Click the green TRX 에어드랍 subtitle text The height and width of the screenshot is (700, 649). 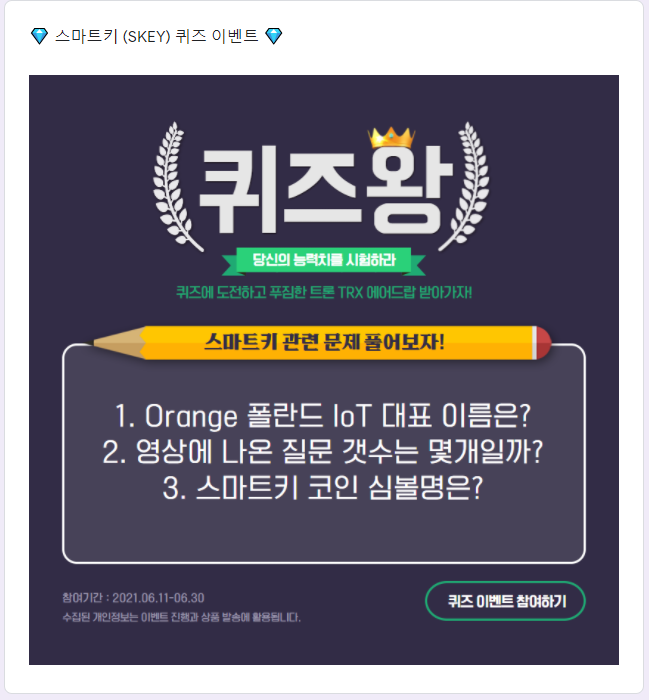point(324,293)
